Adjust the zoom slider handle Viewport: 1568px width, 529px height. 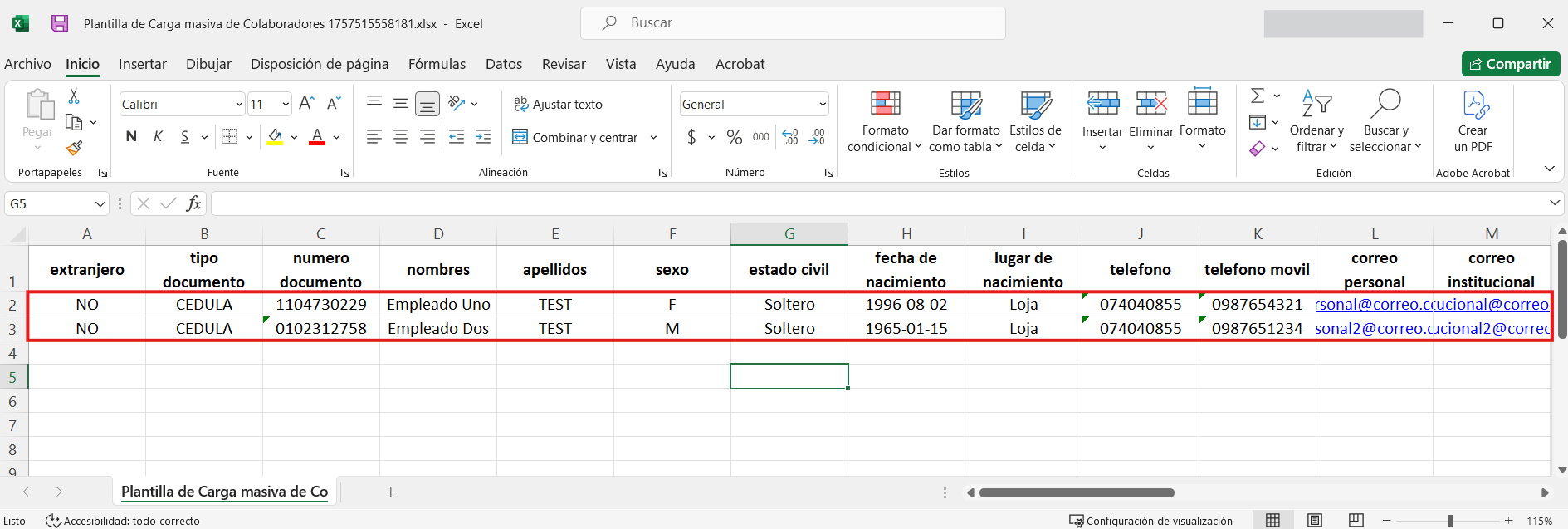click(1451, 521)
